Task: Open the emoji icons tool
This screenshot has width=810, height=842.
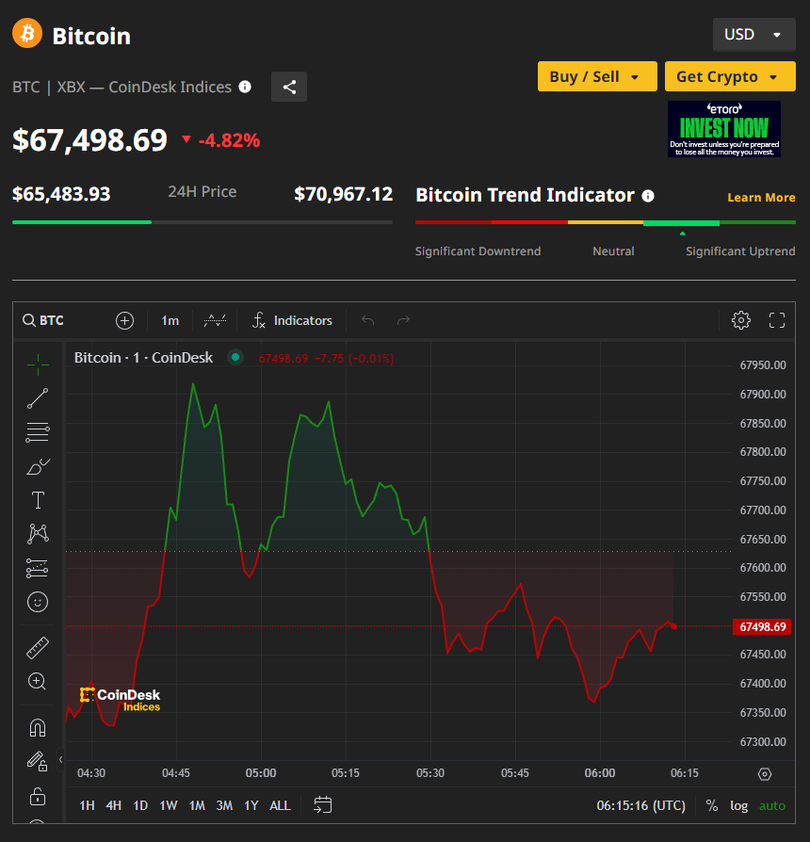Action: (38, 602)
